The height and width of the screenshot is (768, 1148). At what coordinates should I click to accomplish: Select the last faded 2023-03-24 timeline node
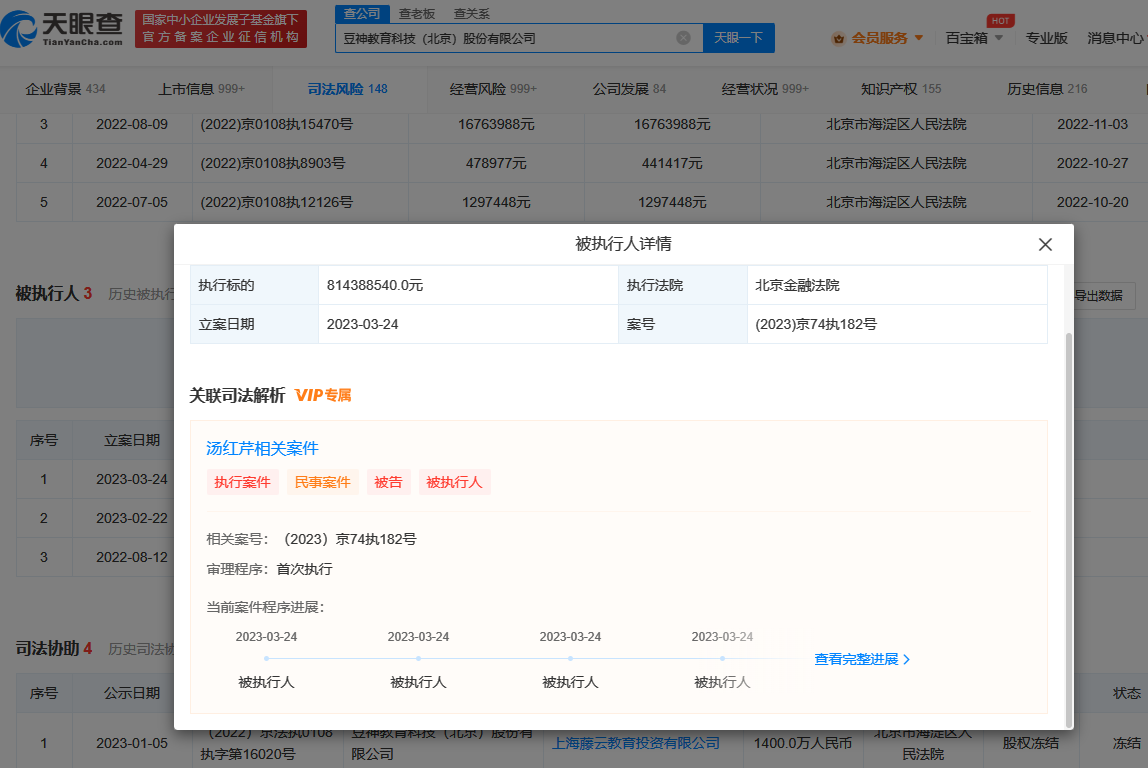(723, 658)
